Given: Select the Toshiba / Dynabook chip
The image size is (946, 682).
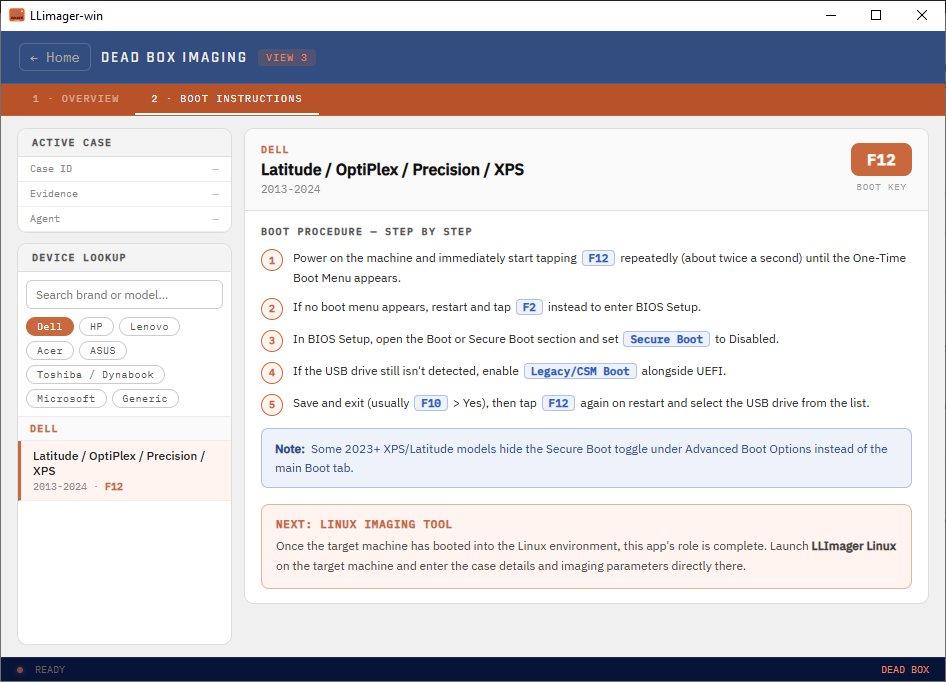Looking at the screenshot, I should [x=95, y=375].
